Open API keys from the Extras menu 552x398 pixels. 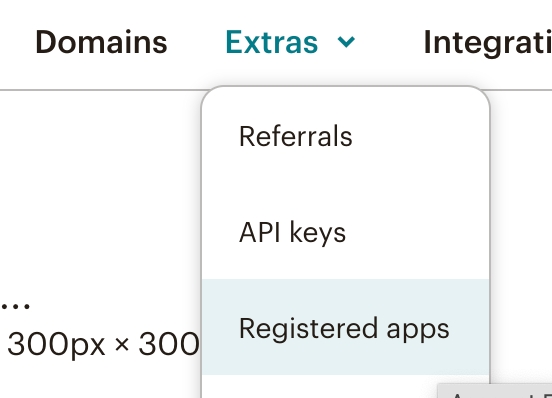coord(345,232)
